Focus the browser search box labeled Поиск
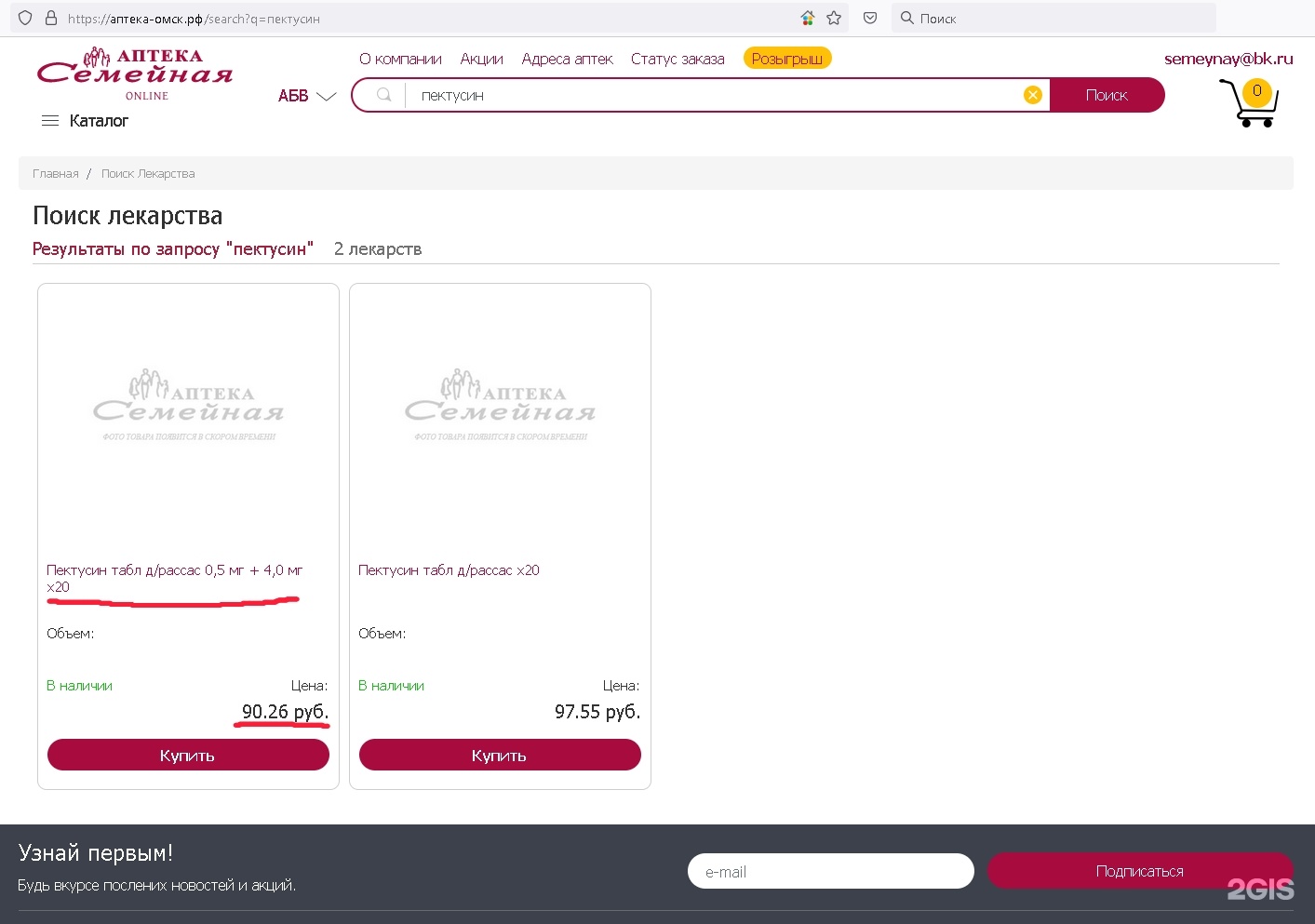Image resolution: width=1315 pixels, height=924 pixels. [x=1053, y=18]
